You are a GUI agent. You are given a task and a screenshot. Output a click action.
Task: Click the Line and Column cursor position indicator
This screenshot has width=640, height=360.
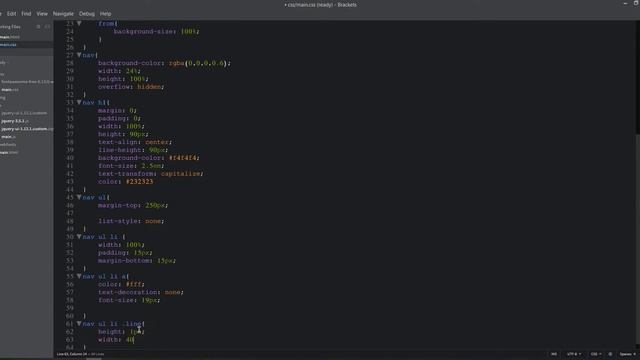(x=72, y=354)
